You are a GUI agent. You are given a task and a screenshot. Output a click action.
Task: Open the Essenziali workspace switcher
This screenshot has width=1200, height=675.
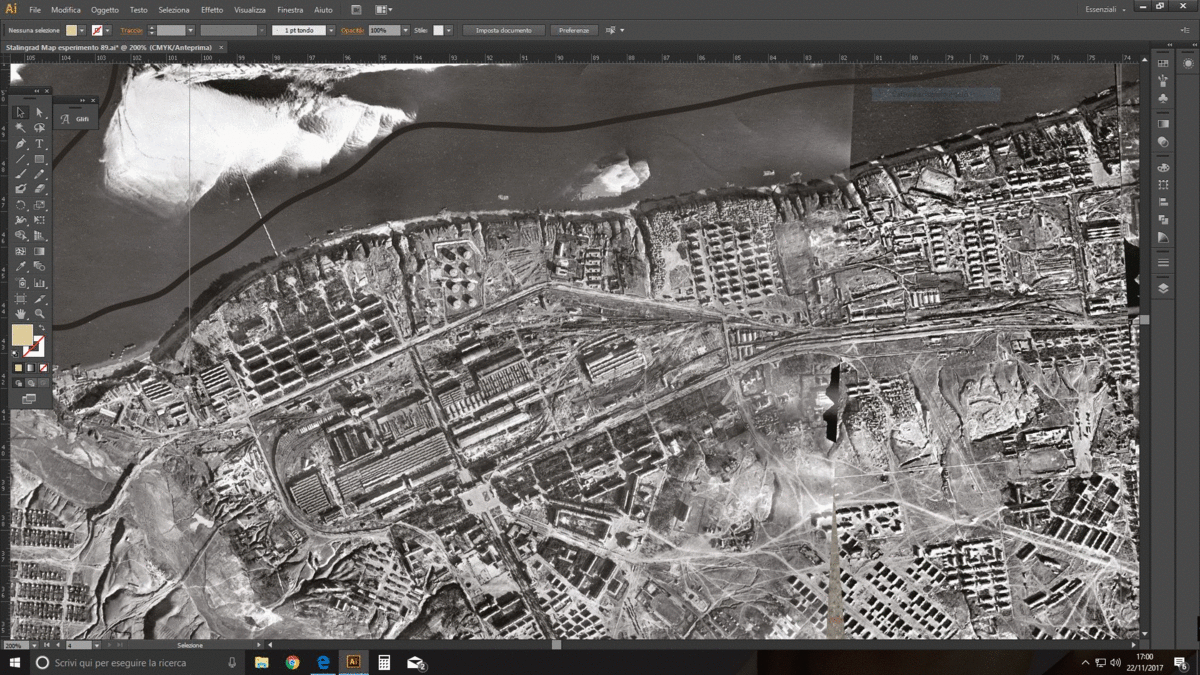pos(1105,9)
